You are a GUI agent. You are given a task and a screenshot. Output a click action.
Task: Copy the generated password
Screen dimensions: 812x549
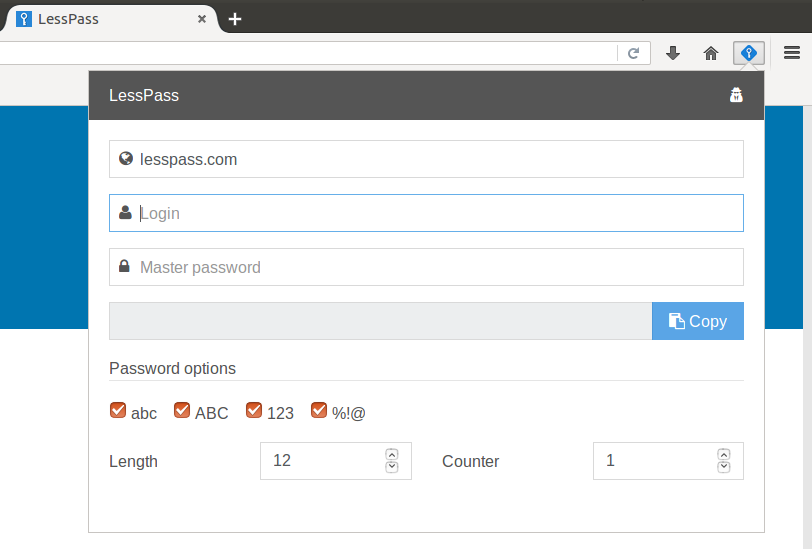(x=698, y=321)
